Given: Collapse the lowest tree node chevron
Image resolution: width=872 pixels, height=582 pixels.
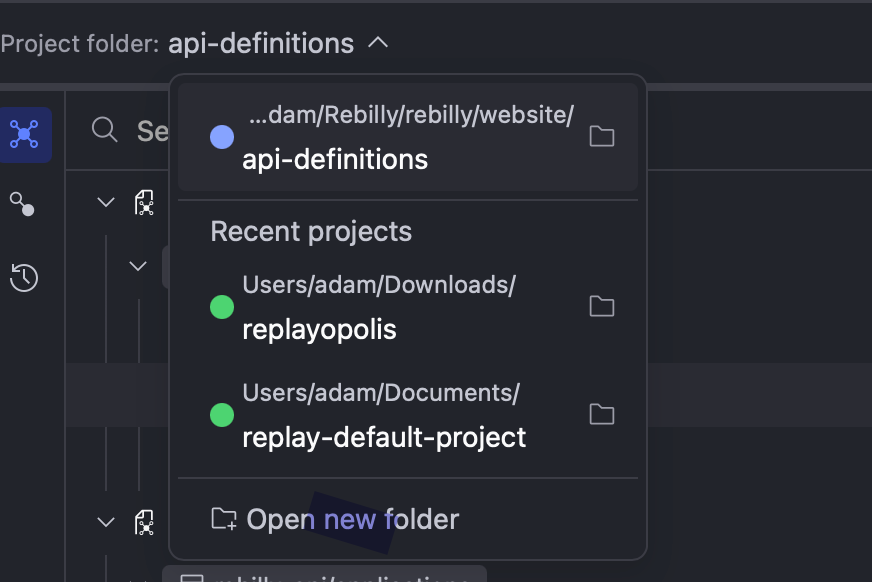Looking at the screenshot, I should (106, 522).
